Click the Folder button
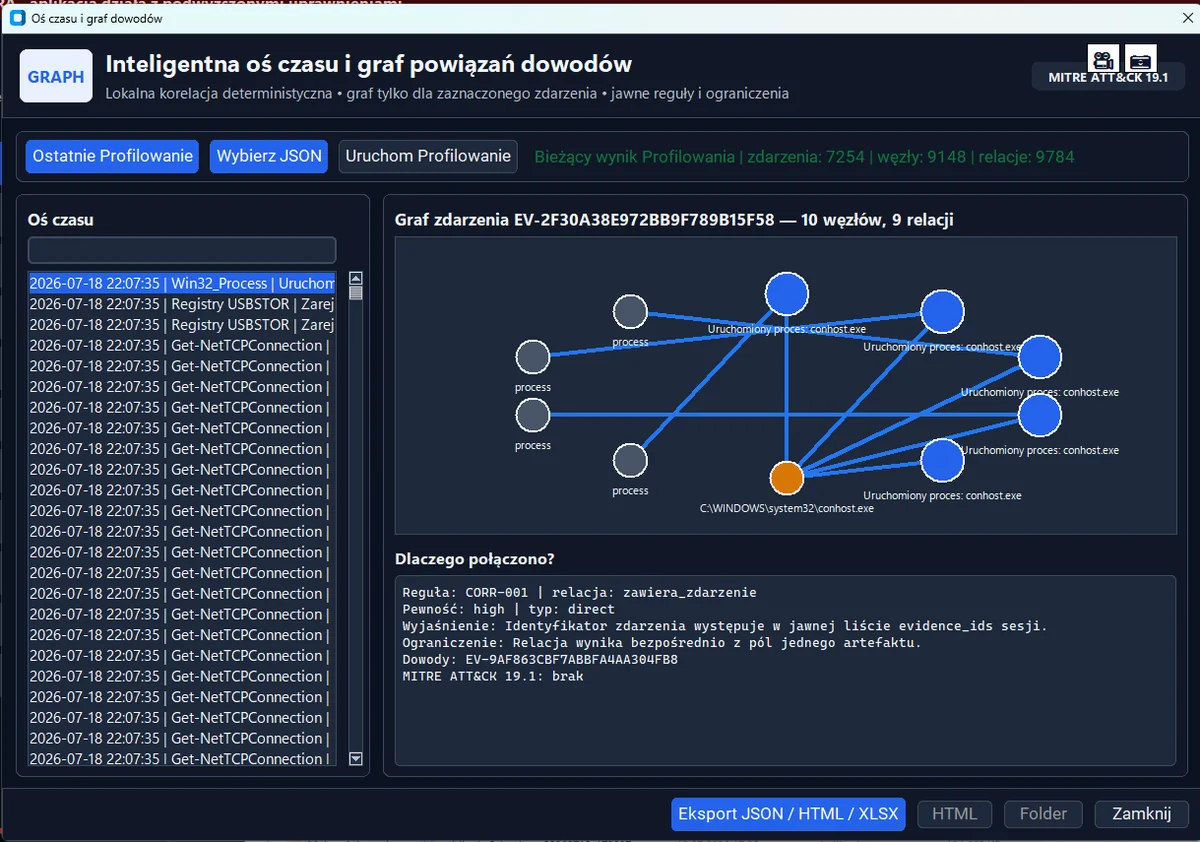The image size is (1200, 842). point(1043,814)
